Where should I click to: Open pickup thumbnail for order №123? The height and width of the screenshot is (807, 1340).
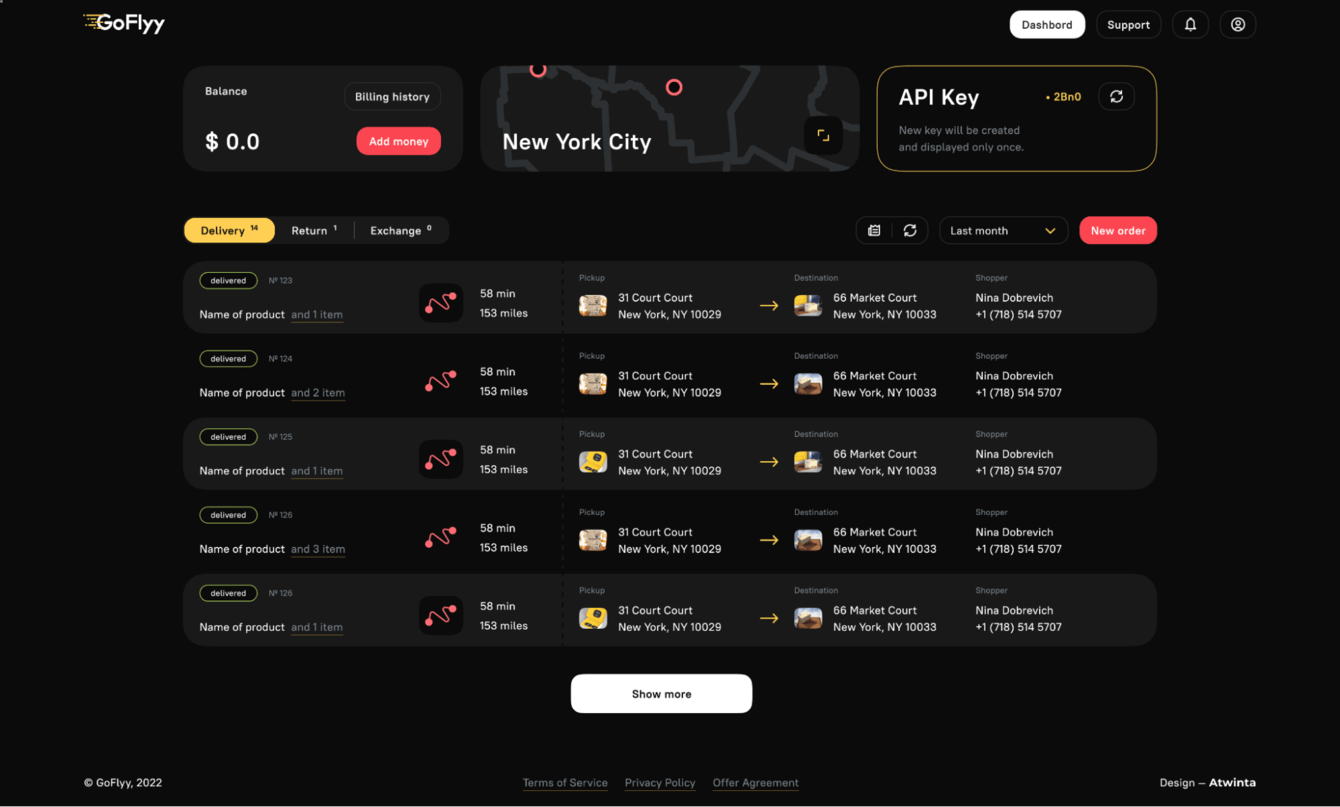click(x=593, y=305)
